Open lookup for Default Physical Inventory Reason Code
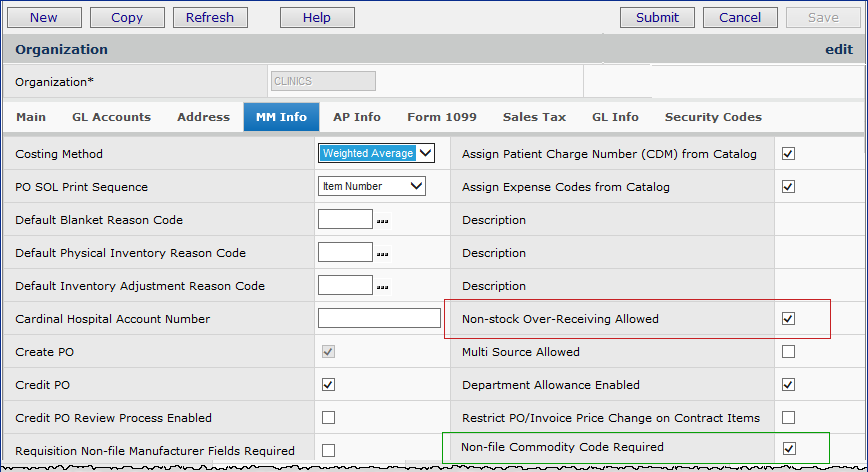Viewport: 868px width, 472px height. pyautogui.click(x=383, y=254)
